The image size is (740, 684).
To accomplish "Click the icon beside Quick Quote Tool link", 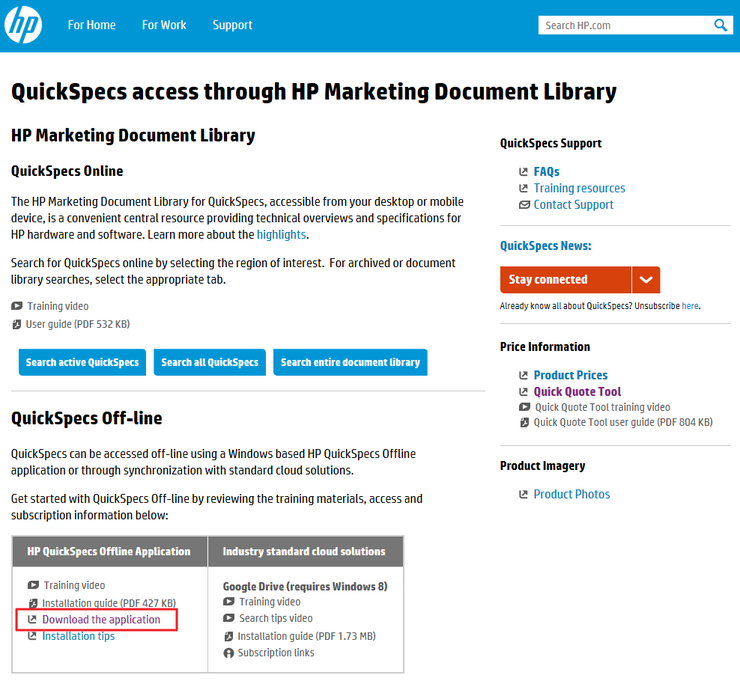I will (523, 392).
